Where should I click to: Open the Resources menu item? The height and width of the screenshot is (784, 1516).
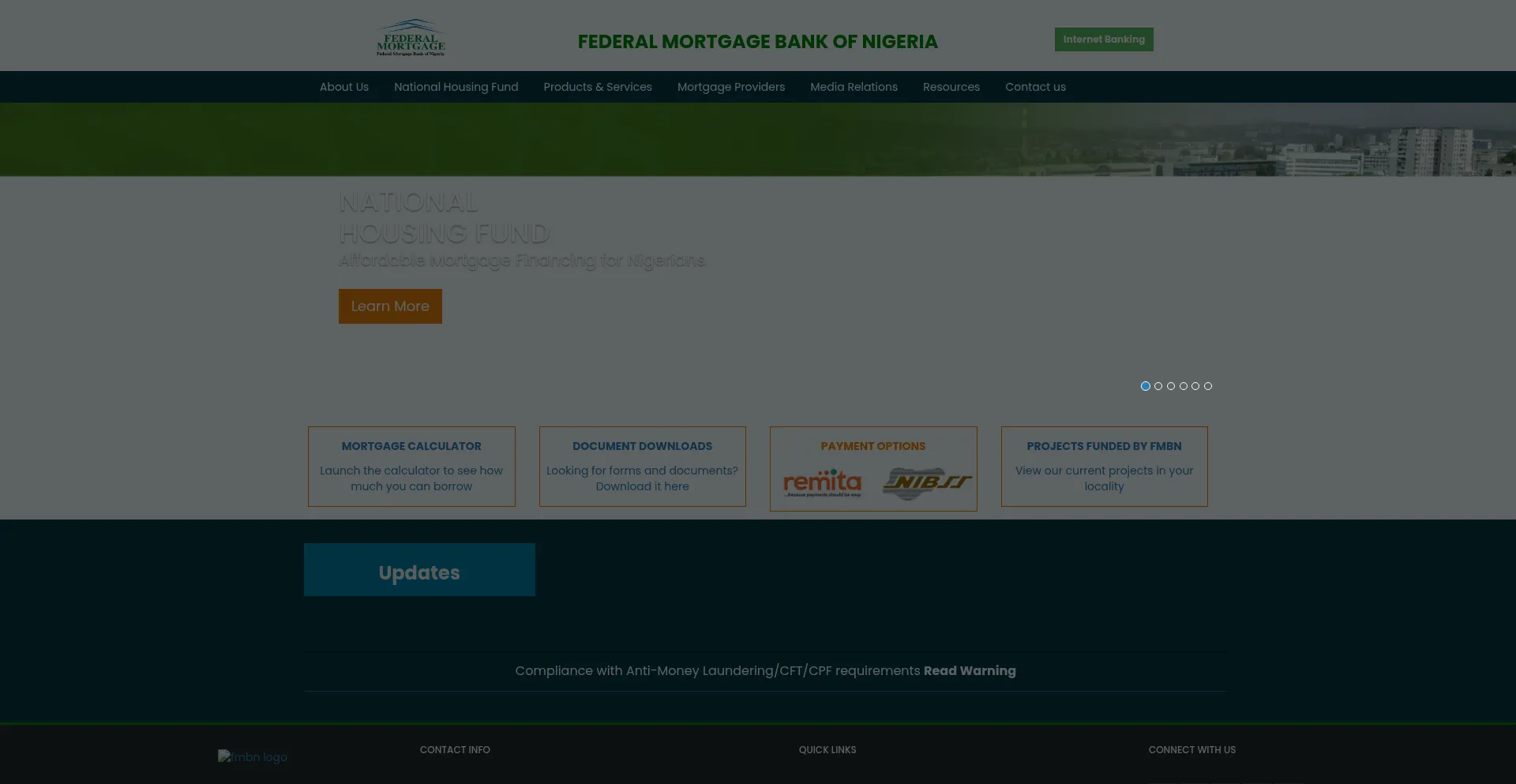pos(951,87)
